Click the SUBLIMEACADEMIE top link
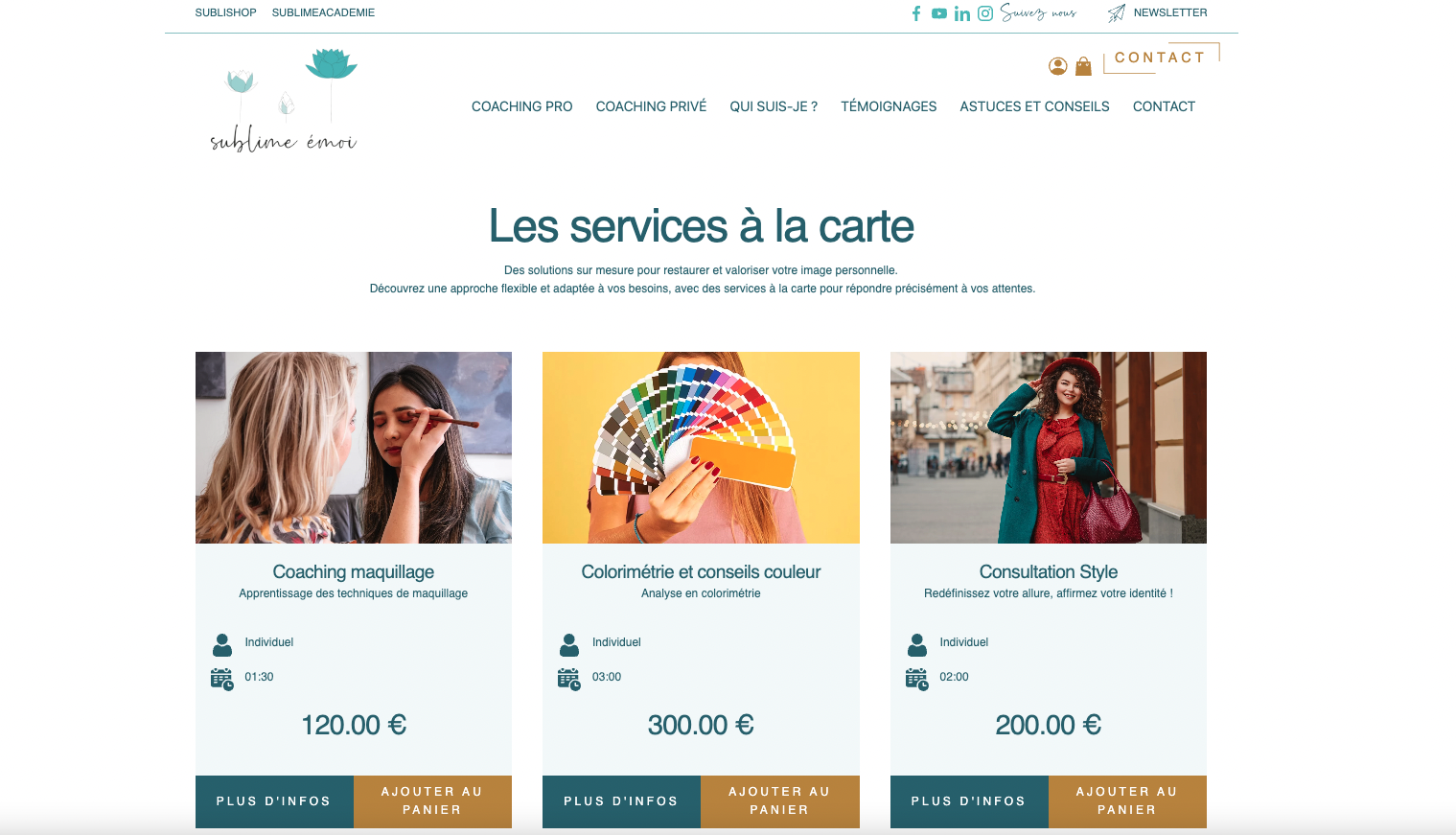The image size is (1456, 835). click(x=323, y=12)
